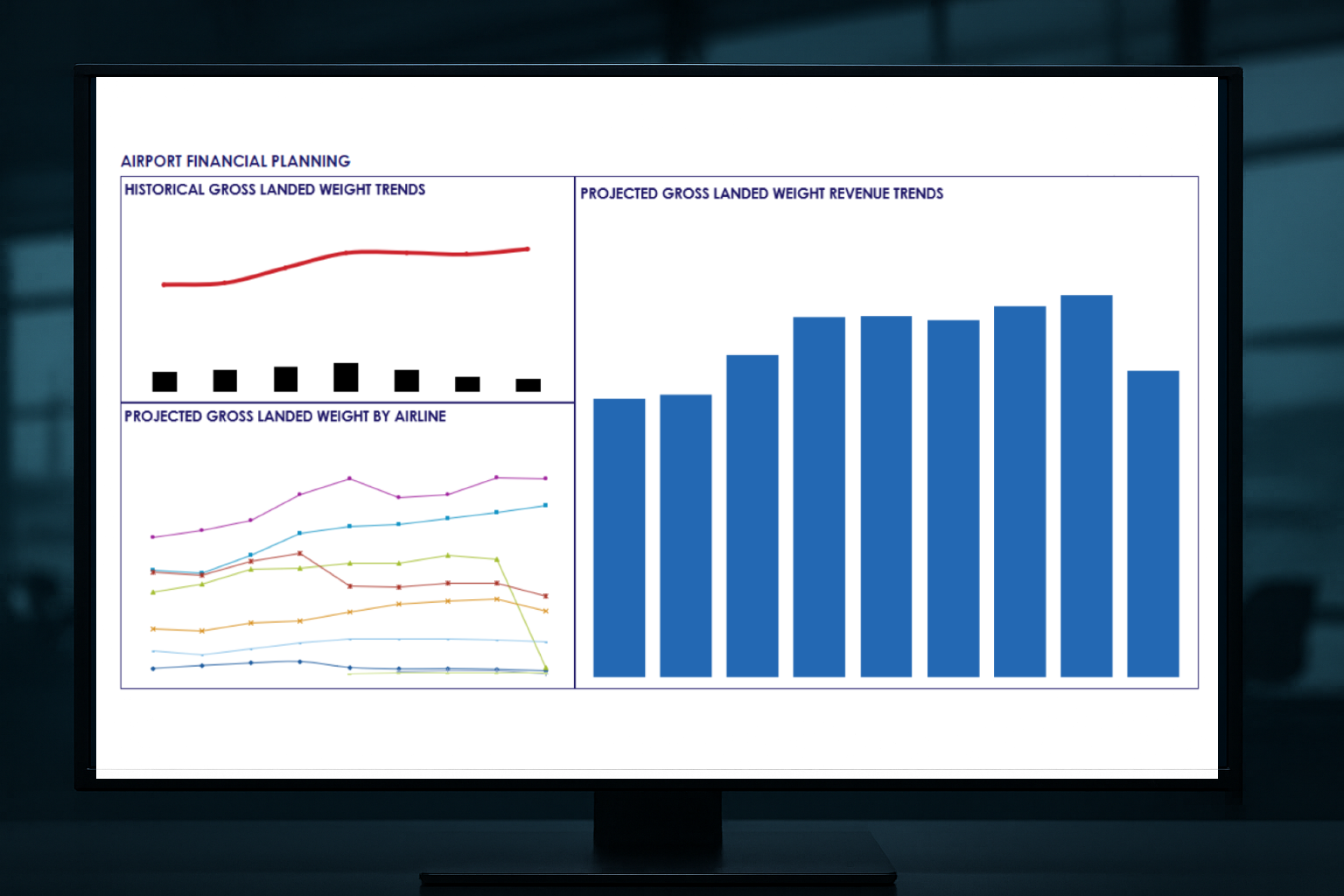
Task: Click the tallest black bar in historical chart
Action: tap(346, 377)
